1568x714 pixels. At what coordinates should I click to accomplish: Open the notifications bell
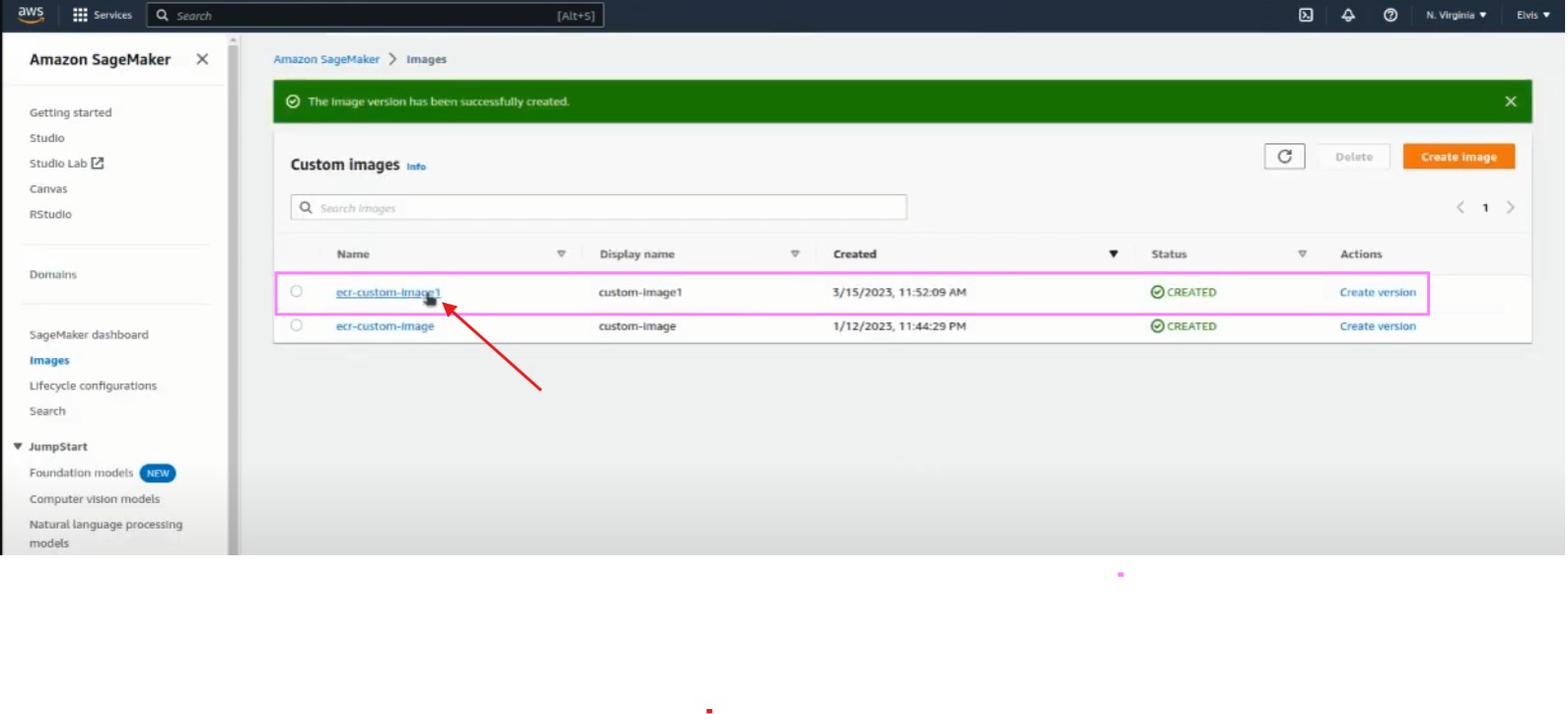[1348, 15]
